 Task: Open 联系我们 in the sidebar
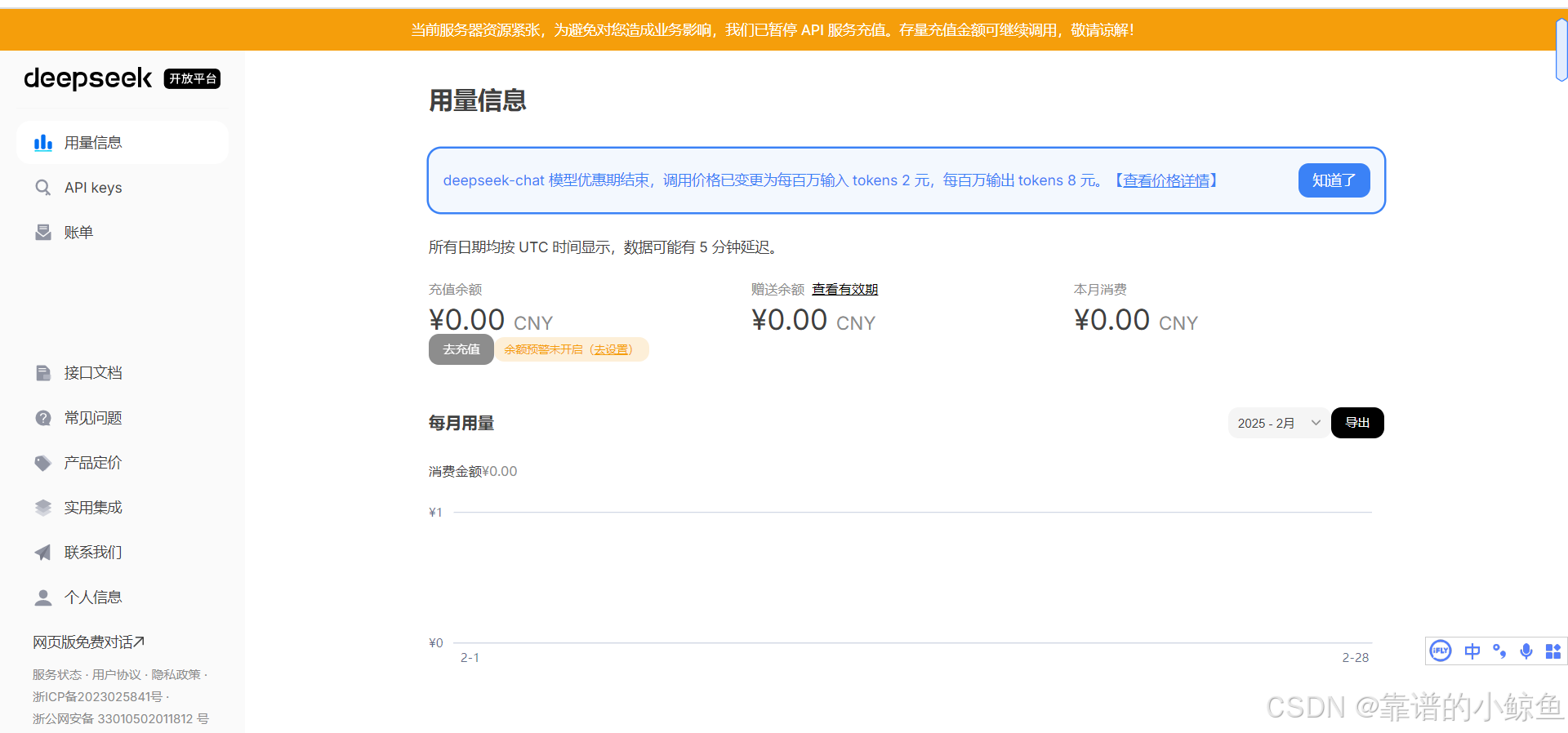click(122, 553)
